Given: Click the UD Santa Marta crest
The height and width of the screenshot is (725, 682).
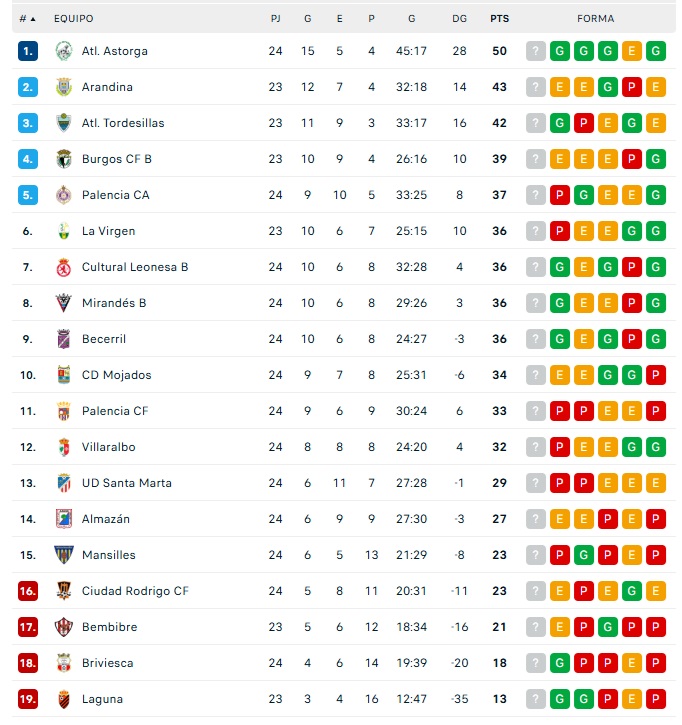Looking at the screenshot, I should (x=63, y=483).
